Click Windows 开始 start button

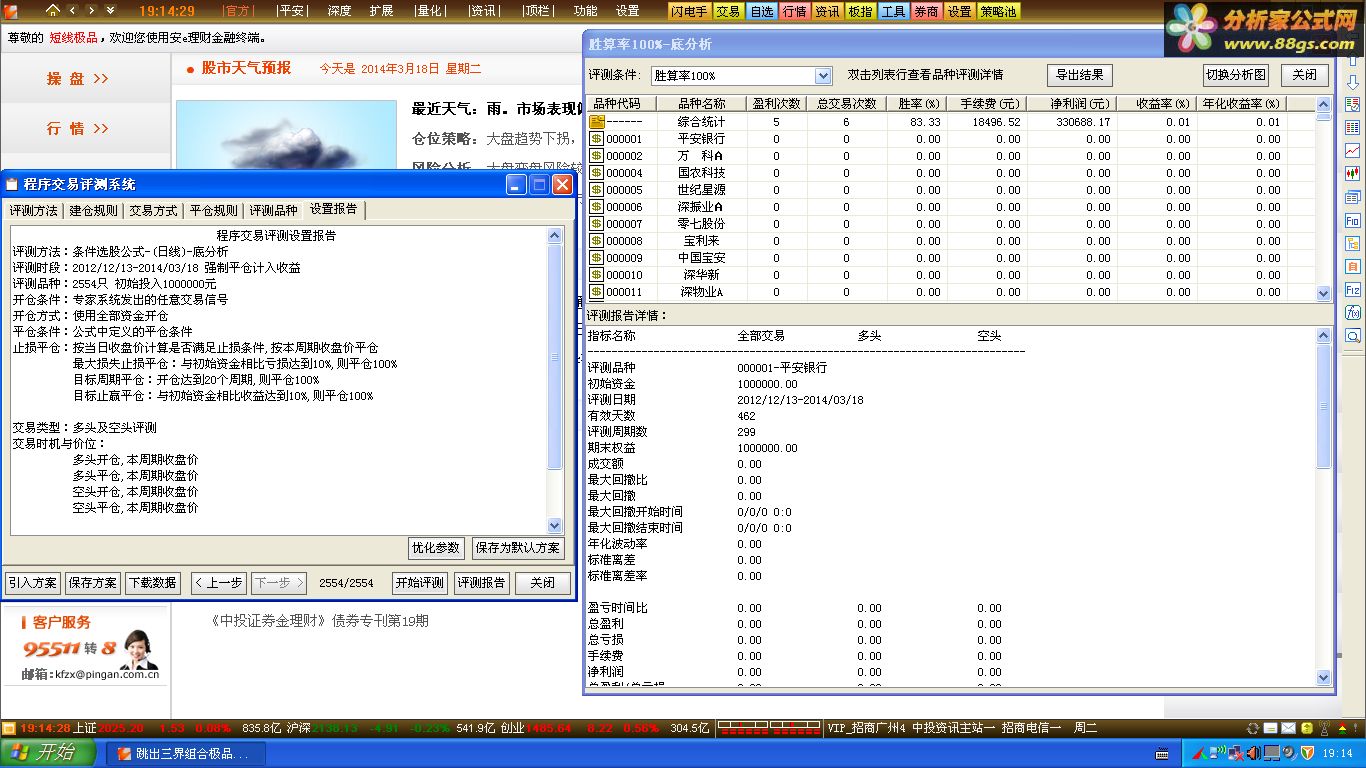click(48, 753)
